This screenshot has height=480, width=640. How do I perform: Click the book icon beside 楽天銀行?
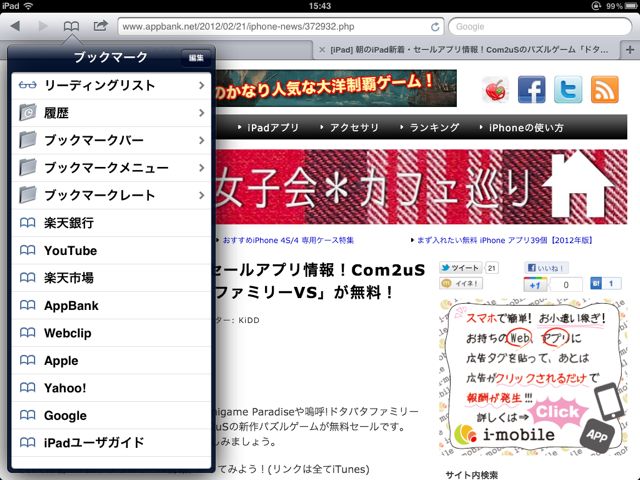(27, 223)
